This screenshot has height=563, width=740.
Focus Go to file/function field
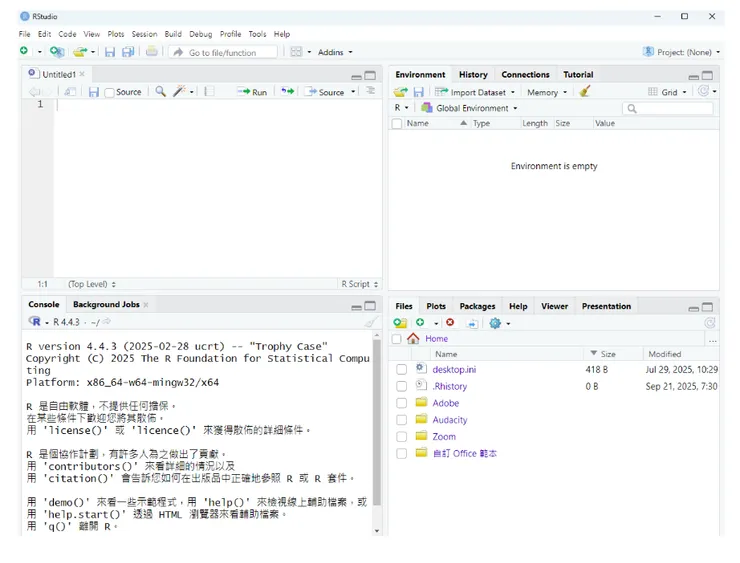click(x=223, y=52)
